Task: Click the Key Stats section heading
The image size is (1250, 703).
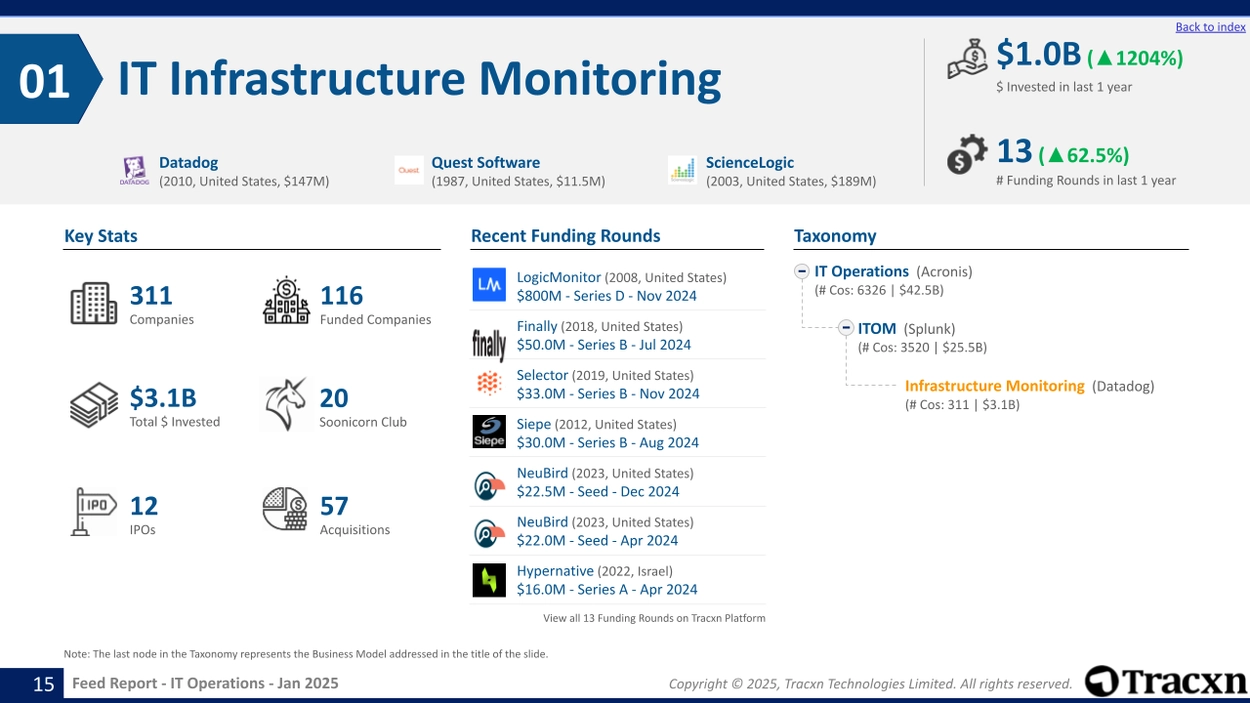Action: coord(101,236)
